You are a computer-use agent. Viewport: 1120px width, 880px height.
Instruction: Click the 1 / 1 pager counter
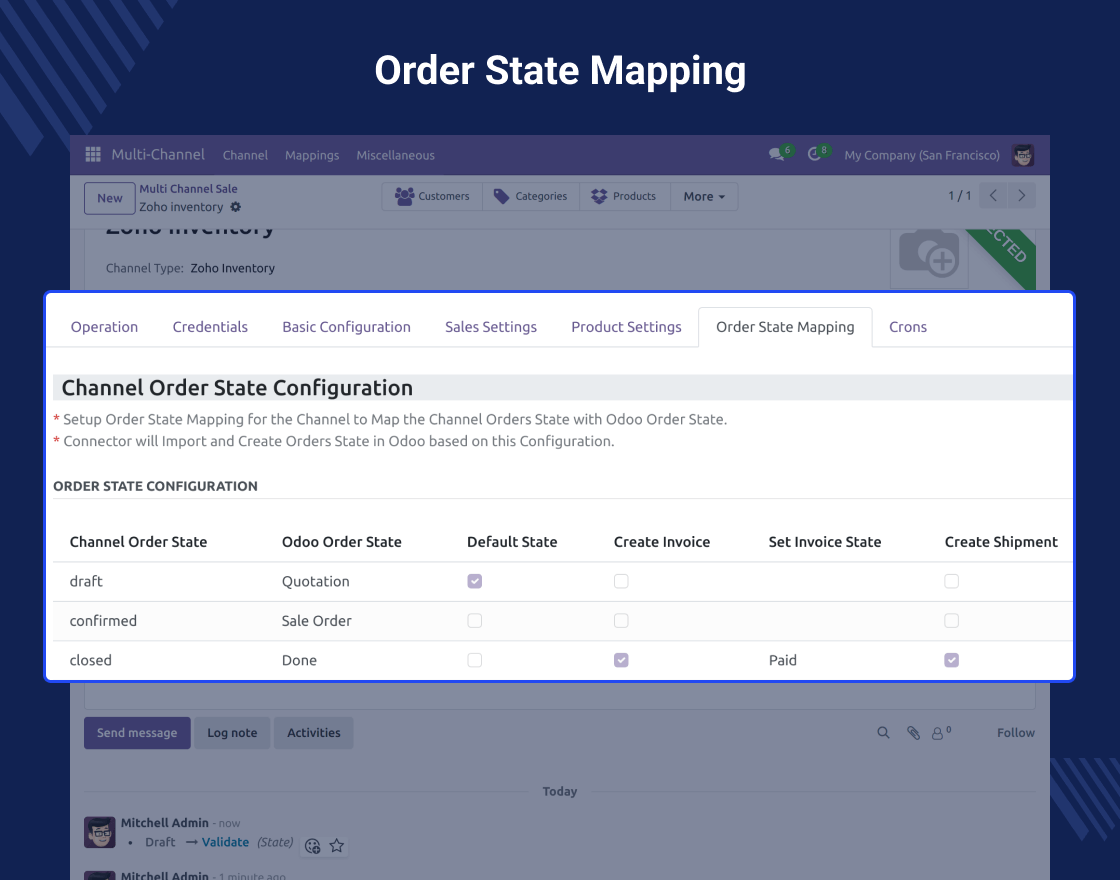(959, 196)
